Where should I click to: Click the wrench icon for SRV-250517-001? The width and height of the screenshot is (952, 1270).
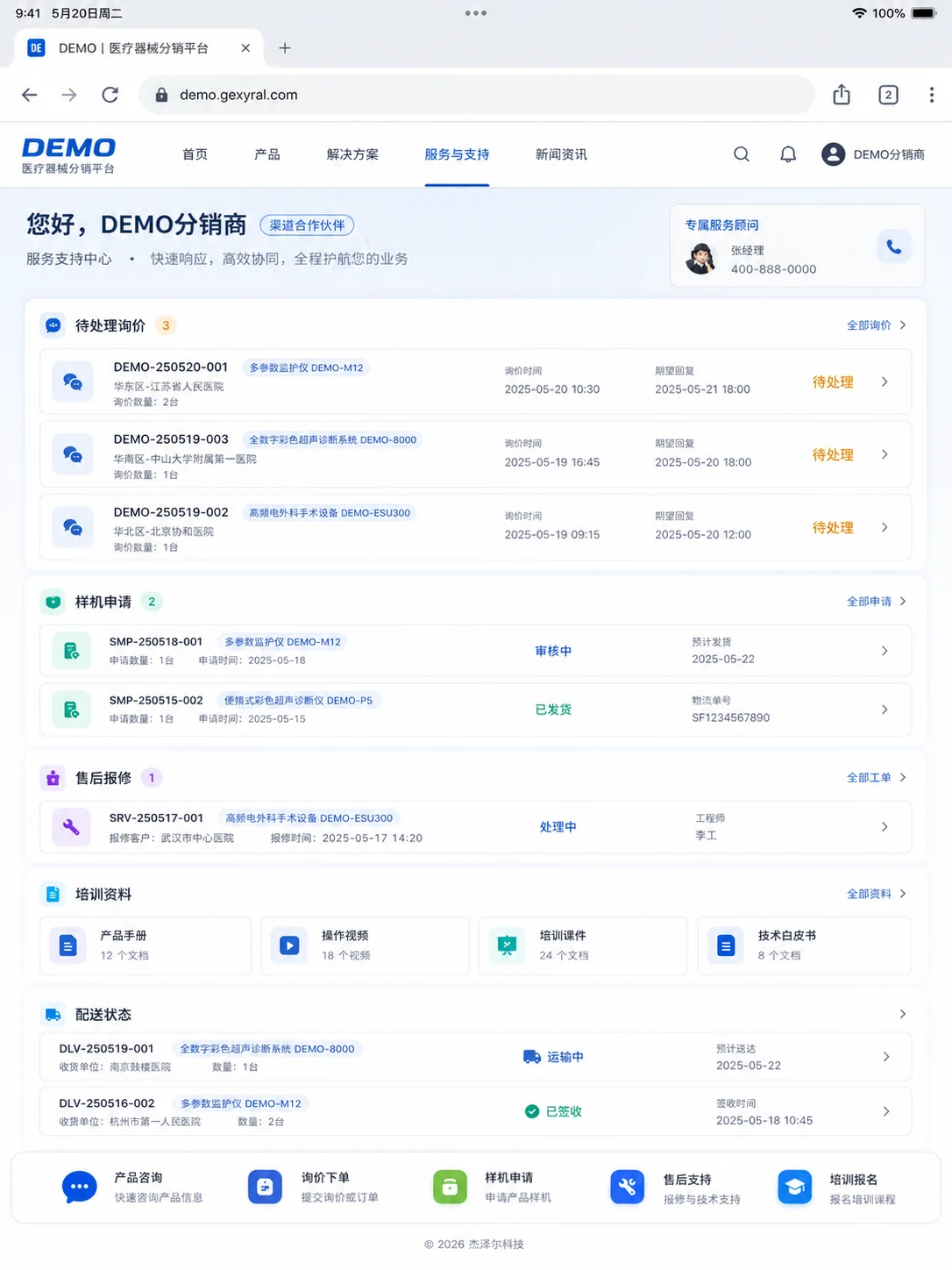72,827
